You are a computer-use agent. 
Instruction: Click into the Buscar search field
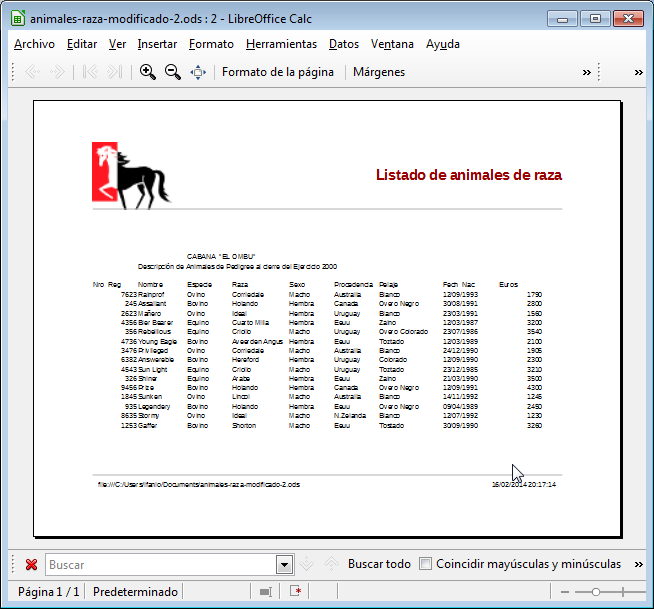tap(161, 565)
